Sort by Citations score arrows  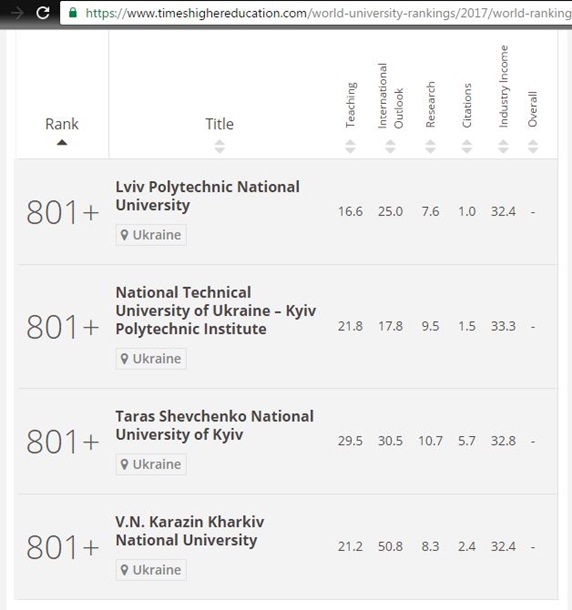click(x=467, y=146)
